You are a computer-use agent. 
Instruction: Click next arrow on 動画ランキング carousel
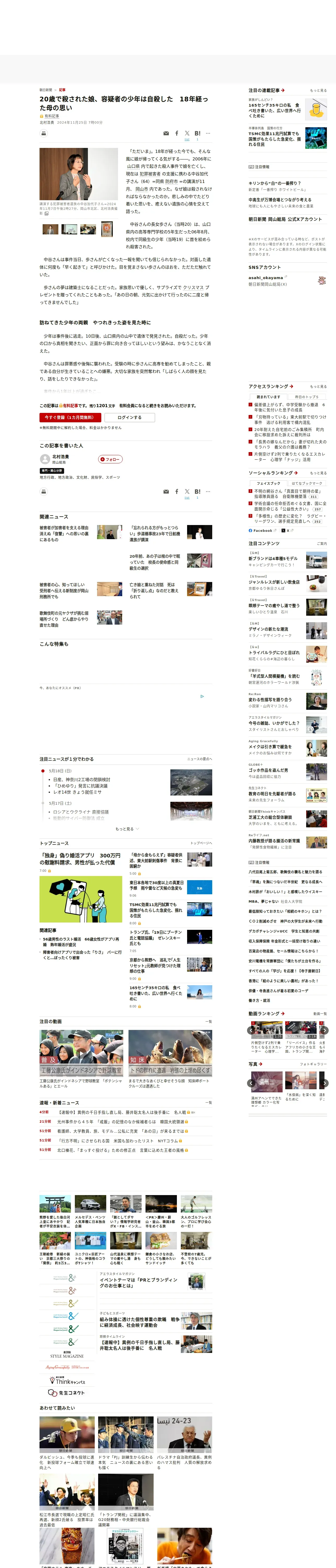coord(324,1030)
